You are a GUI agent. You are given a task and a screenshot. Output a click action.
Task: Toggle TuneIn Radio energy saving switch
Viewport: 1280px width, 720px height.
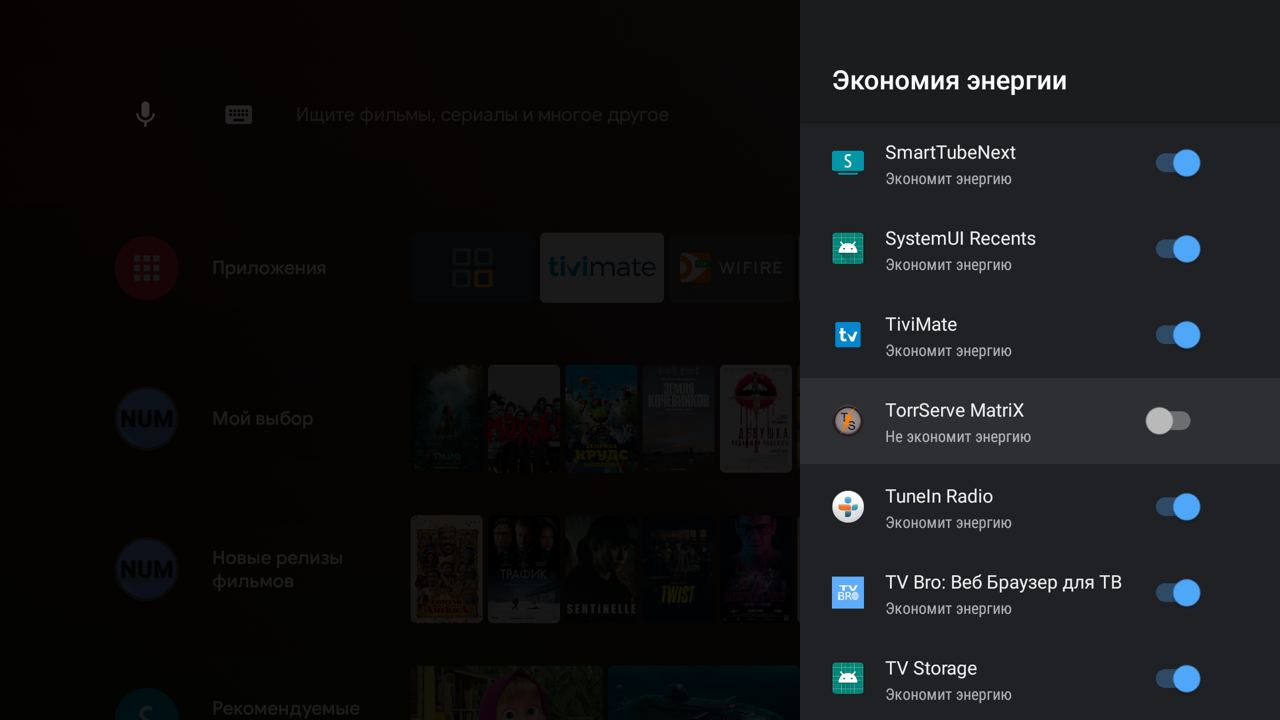coord(1178,507)
